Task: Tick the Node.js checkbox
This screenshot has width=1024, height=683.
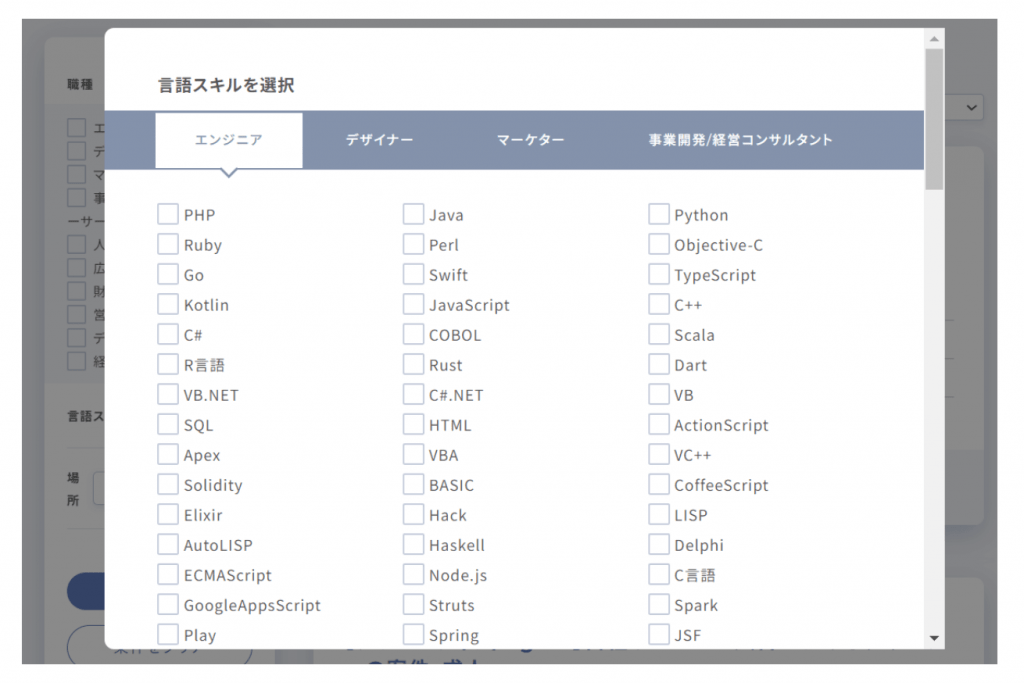Action: coord(413,575)
